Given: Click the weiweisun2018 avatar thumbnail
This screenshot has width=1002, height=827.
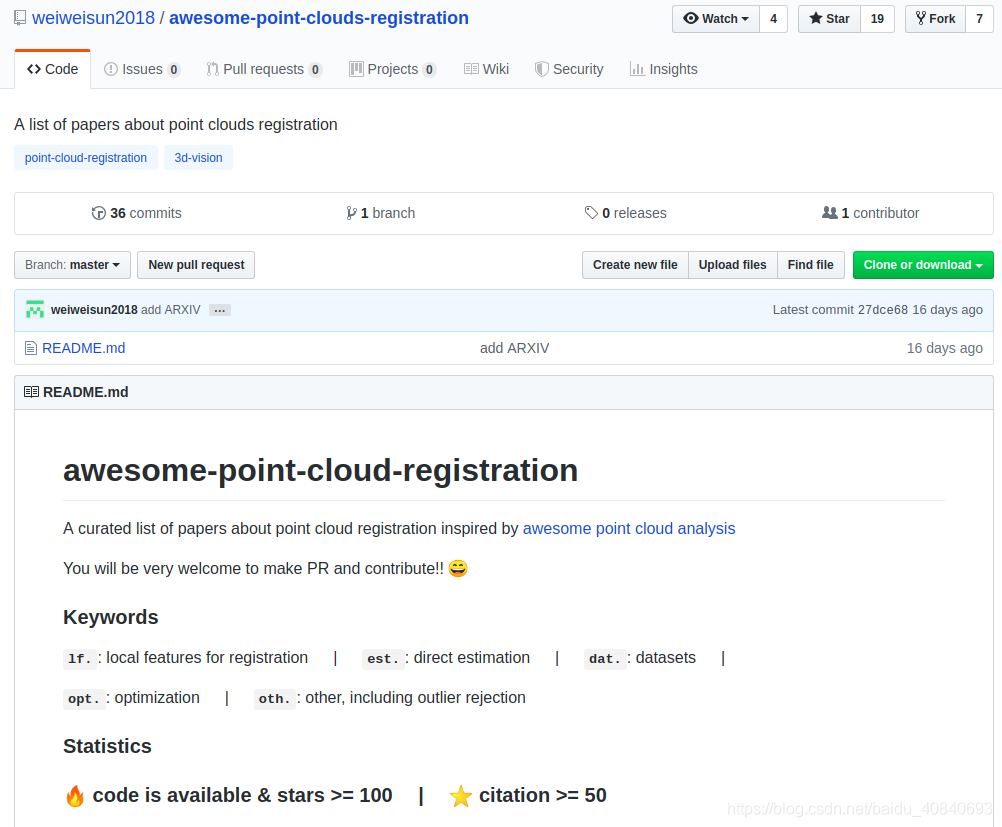Looking at the screenshot, I should pyautogui.click(x=35, y=309).
